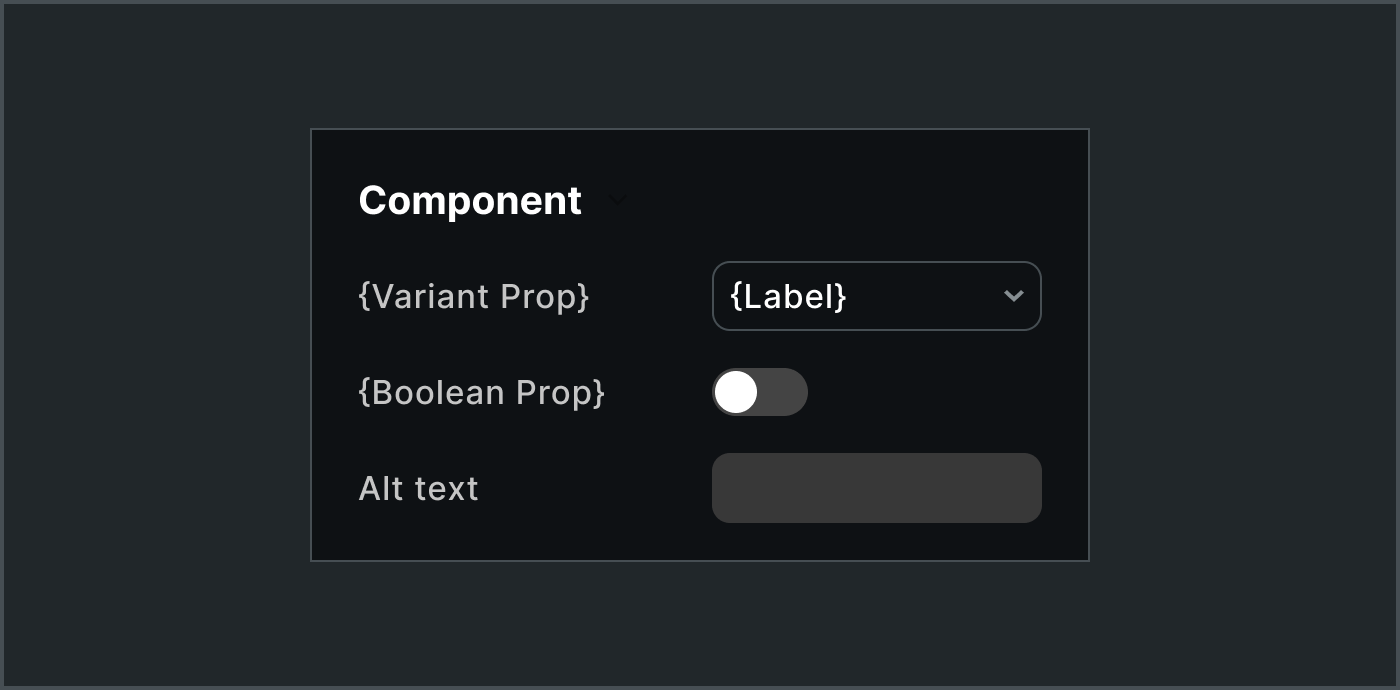Click the {Label} text in the combo box
Viewport: 1400px width, 690px height.
(x=789, y=296)
